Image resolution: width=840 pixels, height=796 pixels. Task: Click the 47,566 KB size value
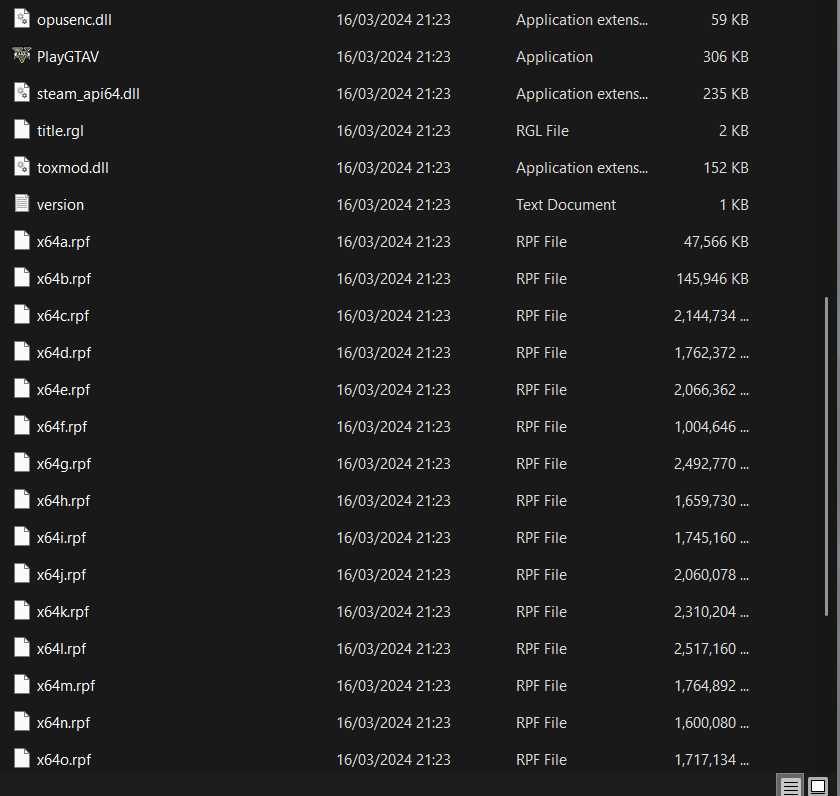point(716,242)
